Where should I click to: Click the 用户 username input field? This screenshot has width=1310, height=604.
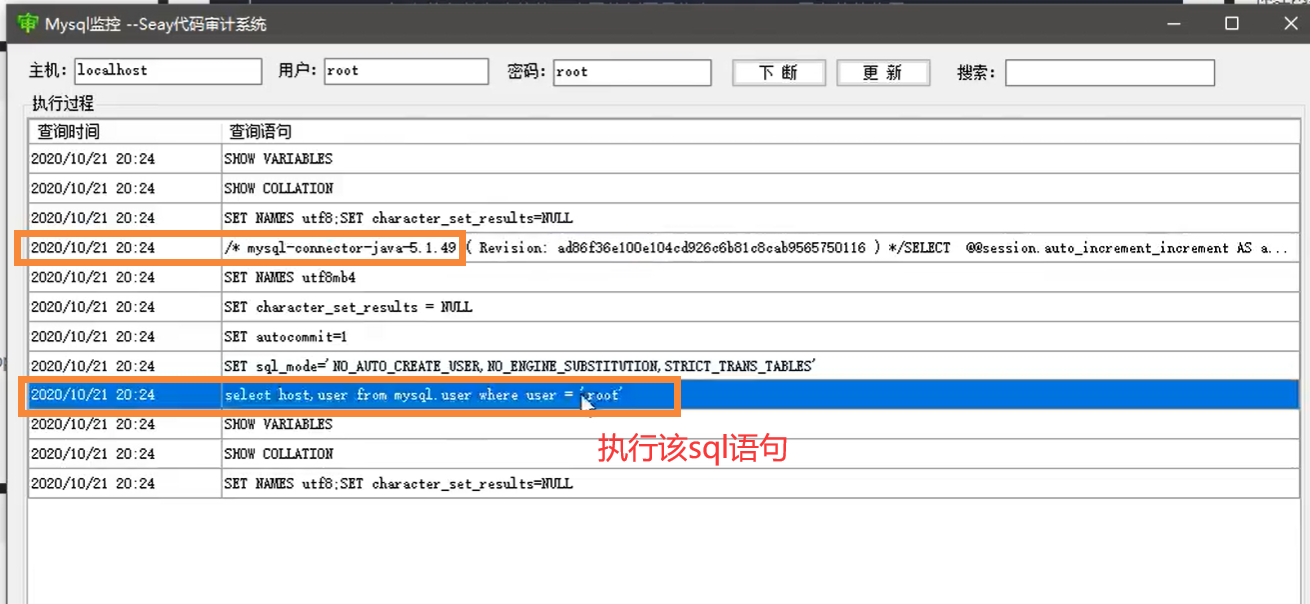click(x=406, y=71)
